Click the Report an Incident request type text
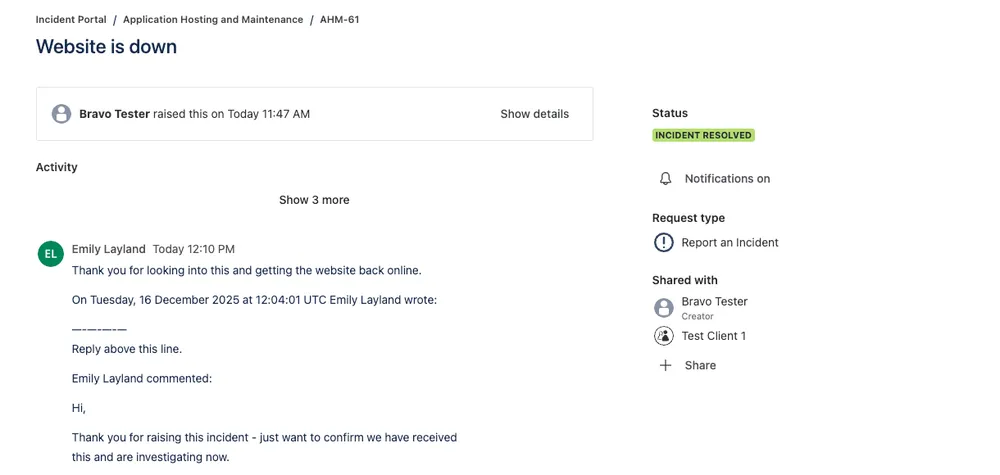1000x475 pixels. (730, 242)
